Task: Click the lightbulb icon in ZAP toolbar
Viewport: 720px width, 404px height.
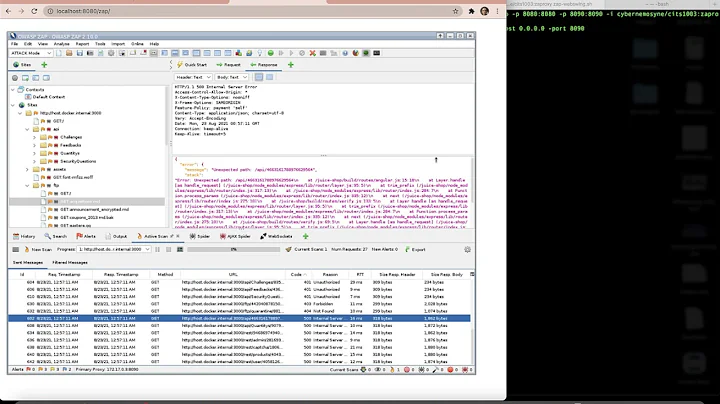Action: point(260,53)
